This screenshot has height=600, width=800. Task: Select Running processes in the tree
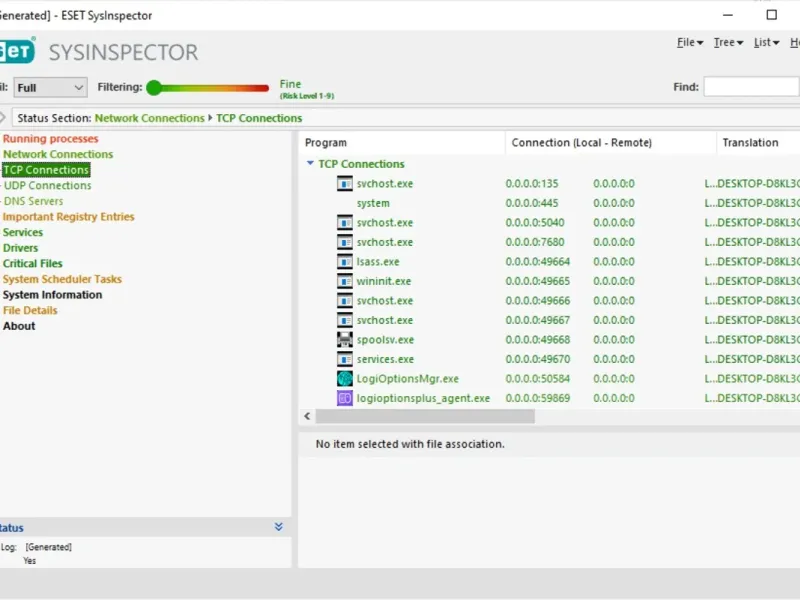click(x=51, y=139)
